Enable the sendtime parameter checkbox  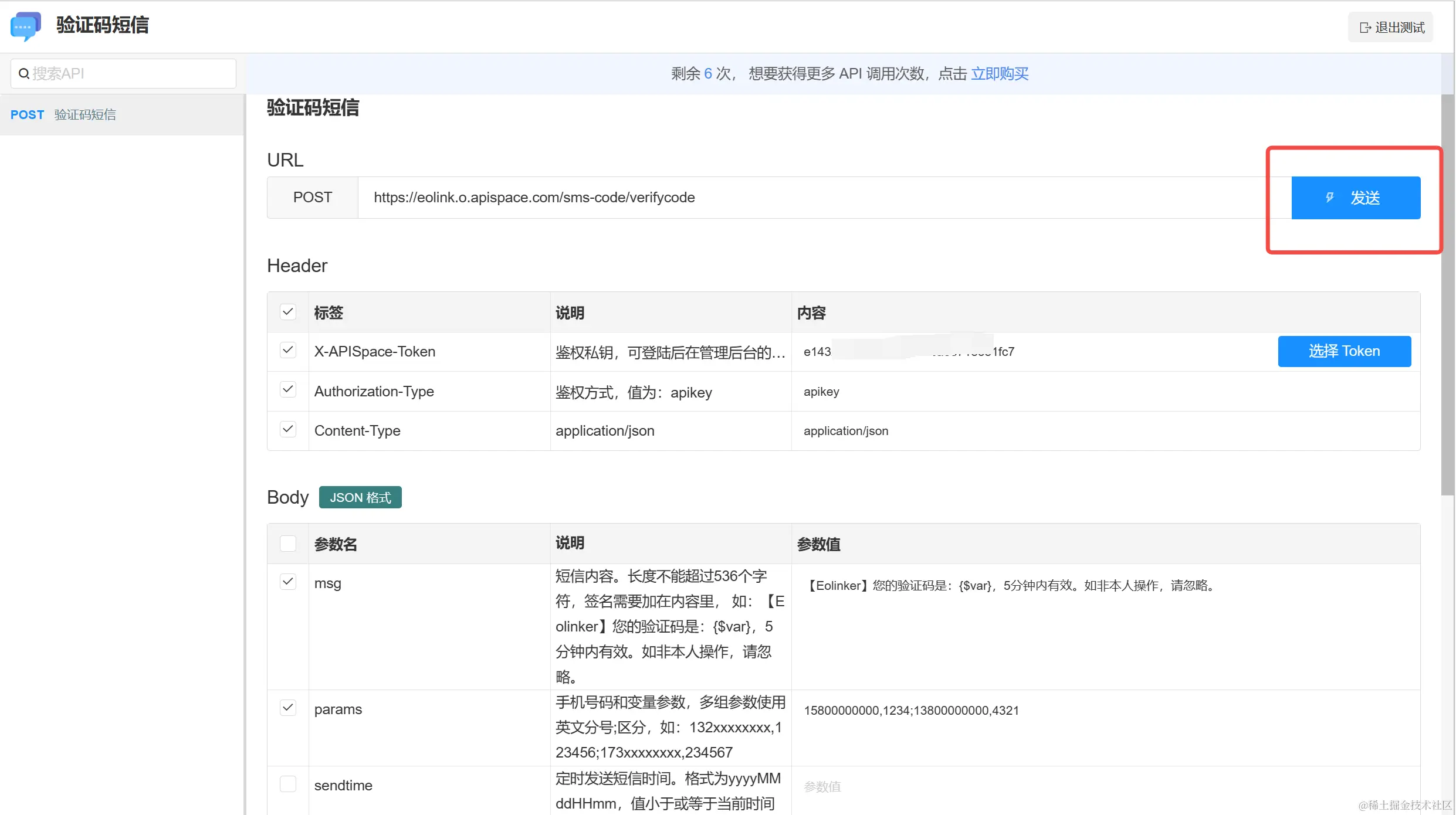click(287, 784)
